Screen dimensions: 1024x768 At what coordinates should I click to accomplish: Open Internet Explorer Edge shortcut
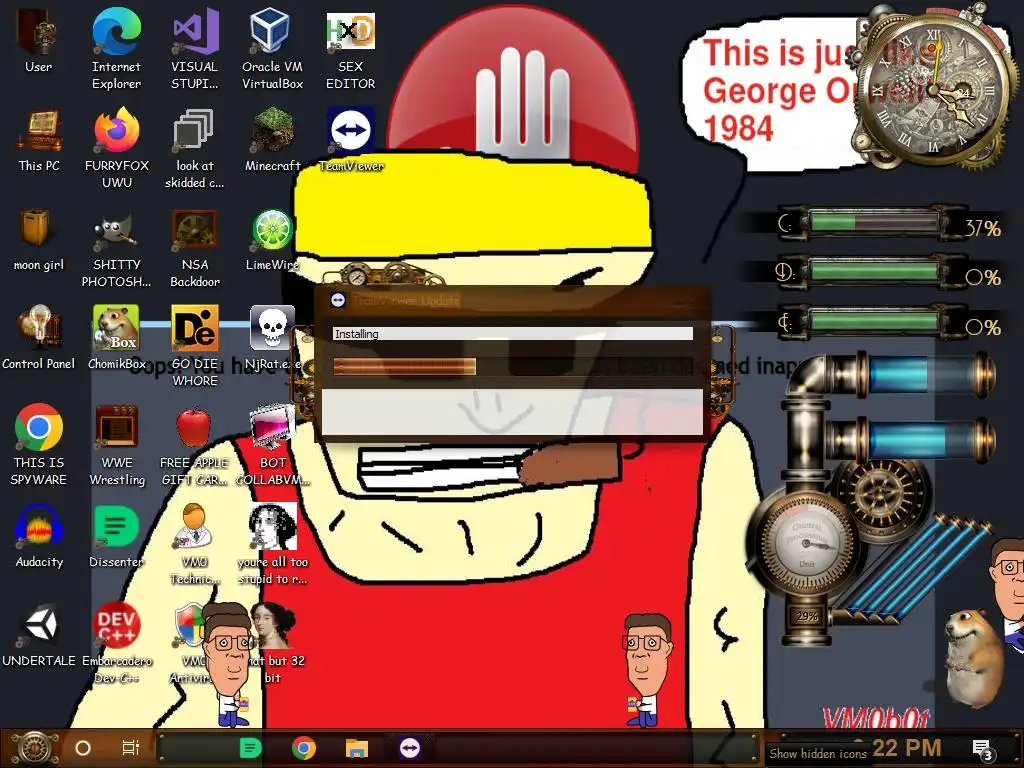click(116, 49)
